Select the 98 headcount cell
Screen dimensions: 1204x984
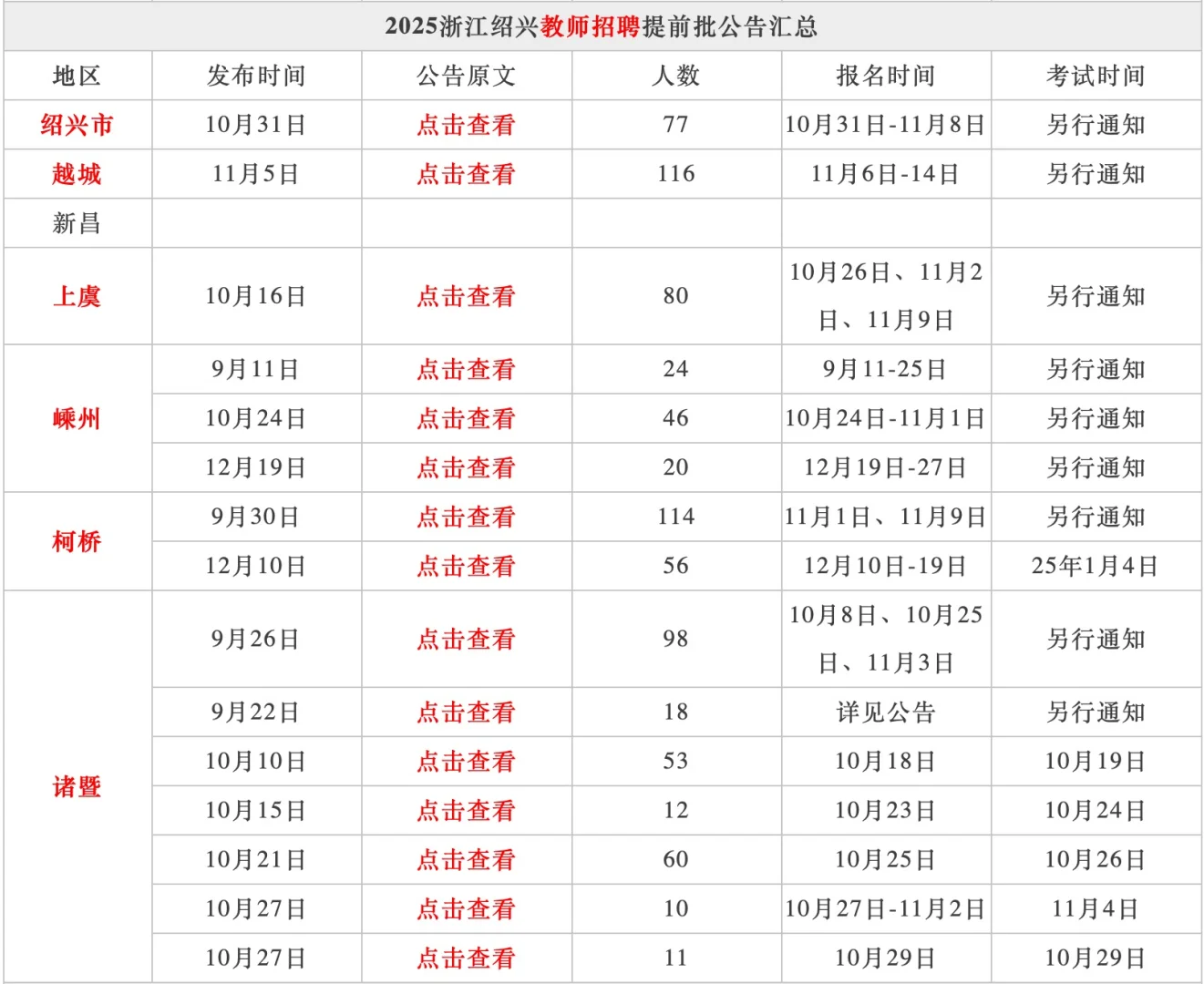point(676,639)
